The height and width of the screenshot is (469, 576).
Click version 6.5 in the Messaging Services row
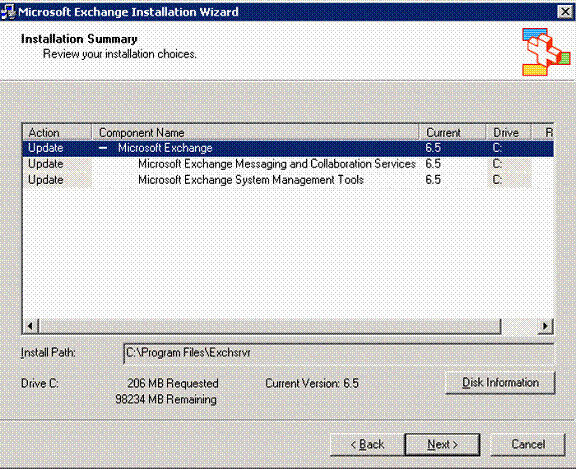click(433, 164)
